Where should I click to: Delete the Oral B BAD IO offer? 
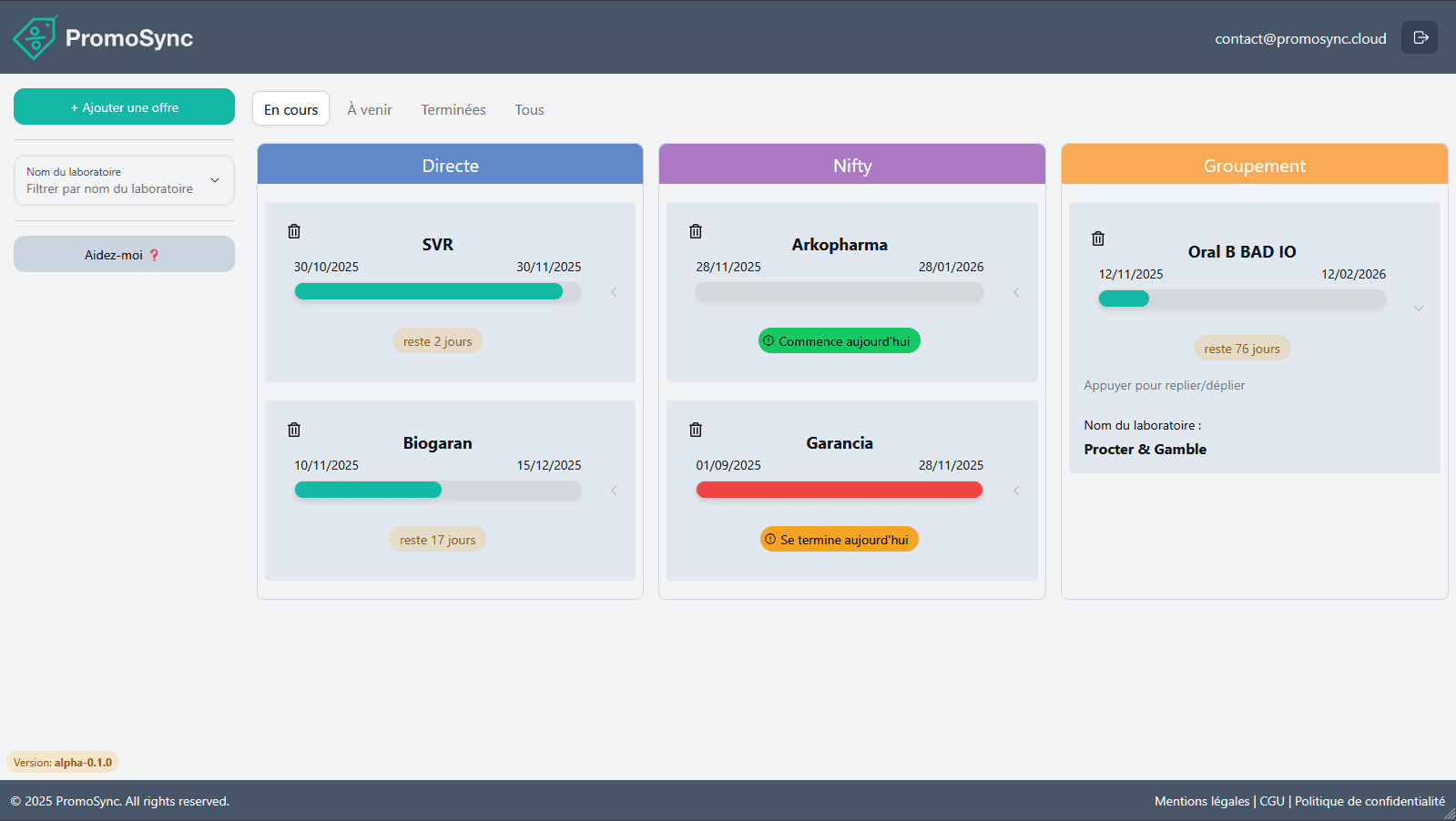tap(1098, 238)
